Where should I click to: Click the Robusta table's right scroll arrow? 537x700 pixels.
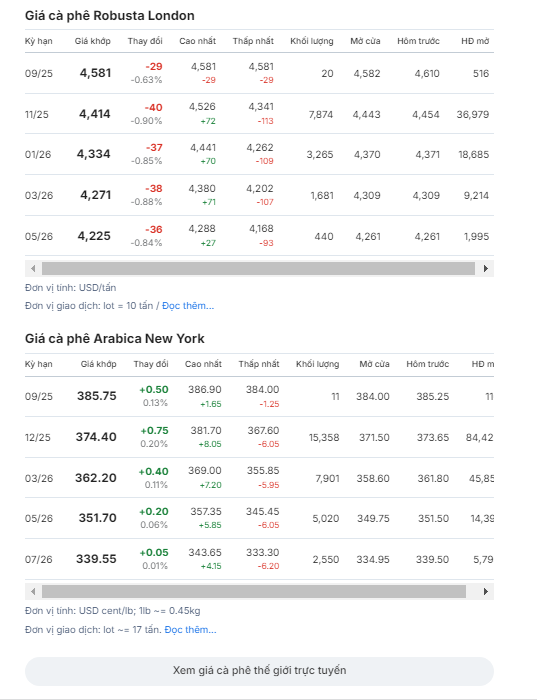coord(486,268)
